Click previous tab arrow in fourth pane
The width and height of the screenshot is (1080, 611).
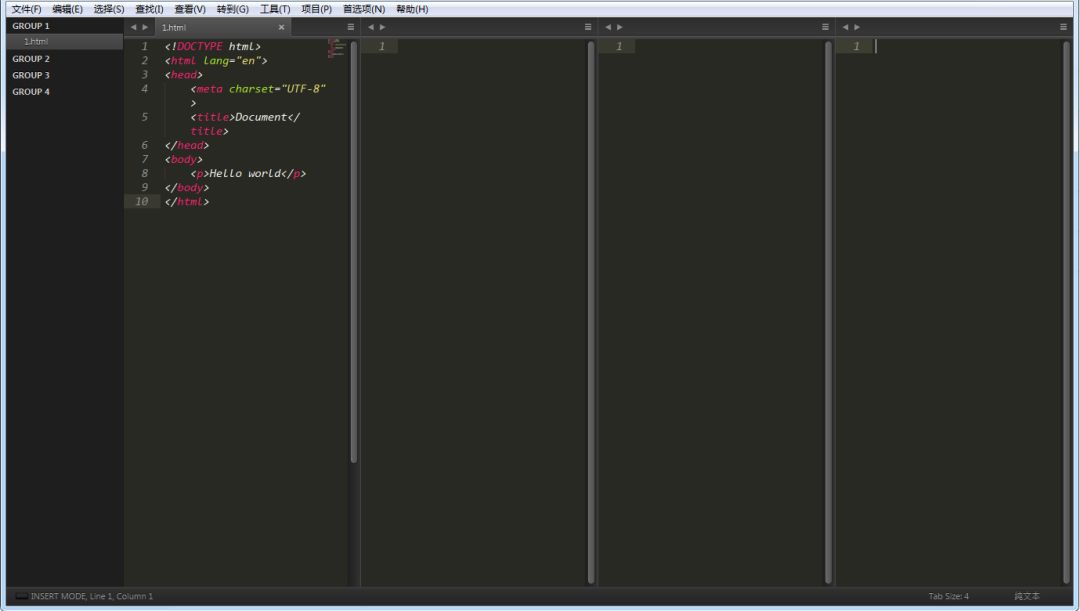[845, 27]
